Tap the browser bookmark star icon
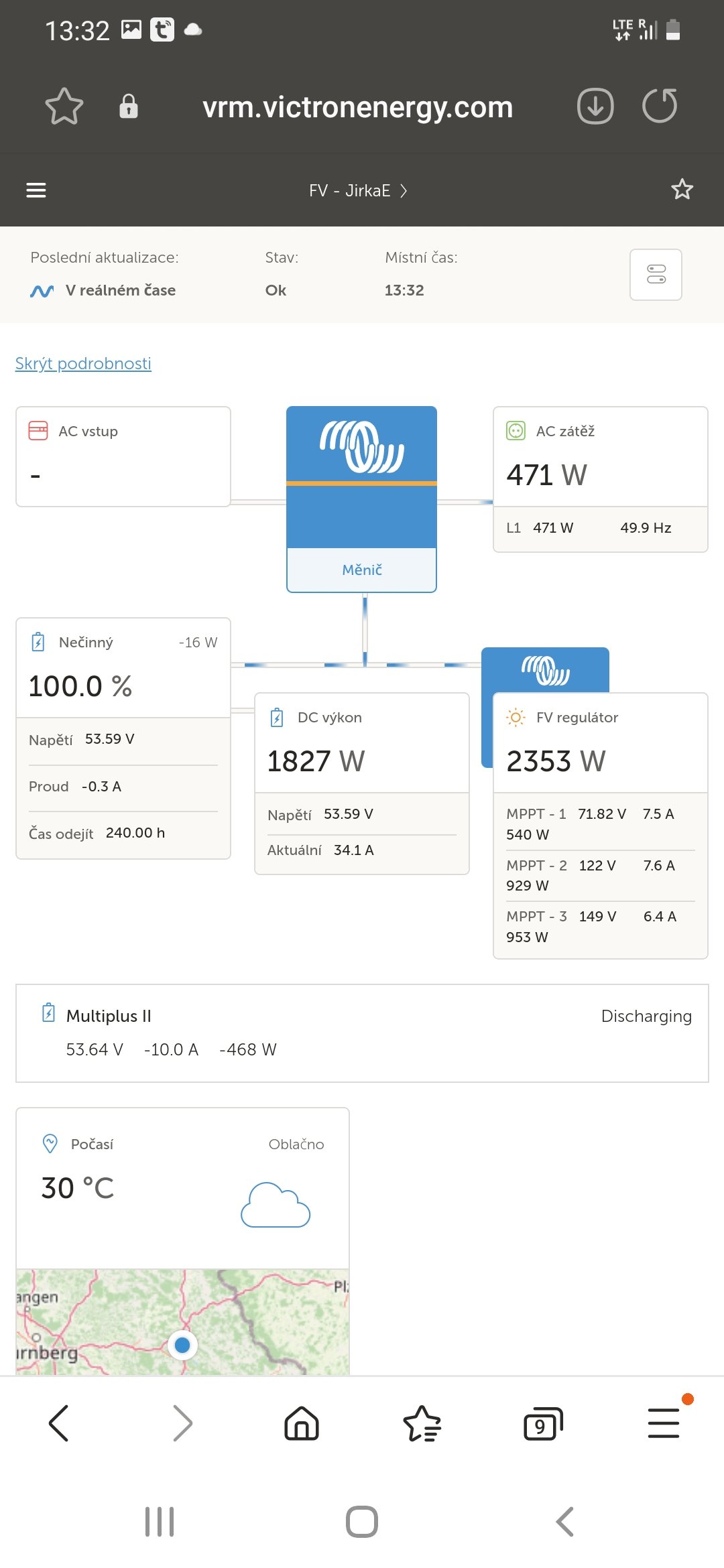Viewport: 724px width, 1568px height. click(x=64, y=107)
